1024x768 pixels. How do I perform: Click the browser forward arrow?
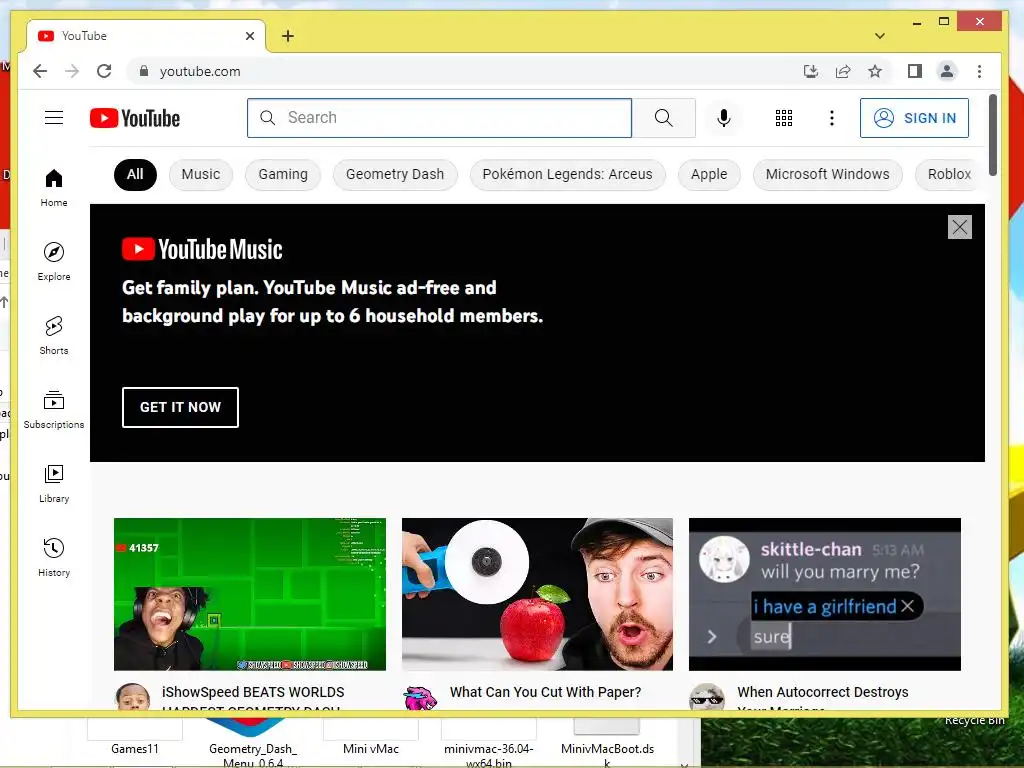tap(72, 71)
